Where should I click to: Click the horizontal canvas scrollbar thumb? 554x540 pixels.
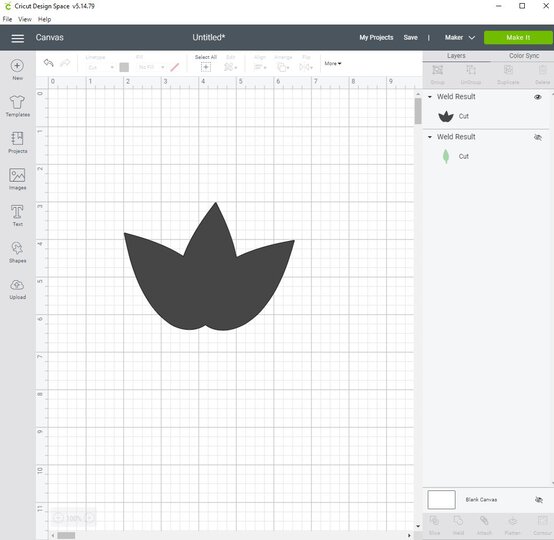[x=66, y=535]
